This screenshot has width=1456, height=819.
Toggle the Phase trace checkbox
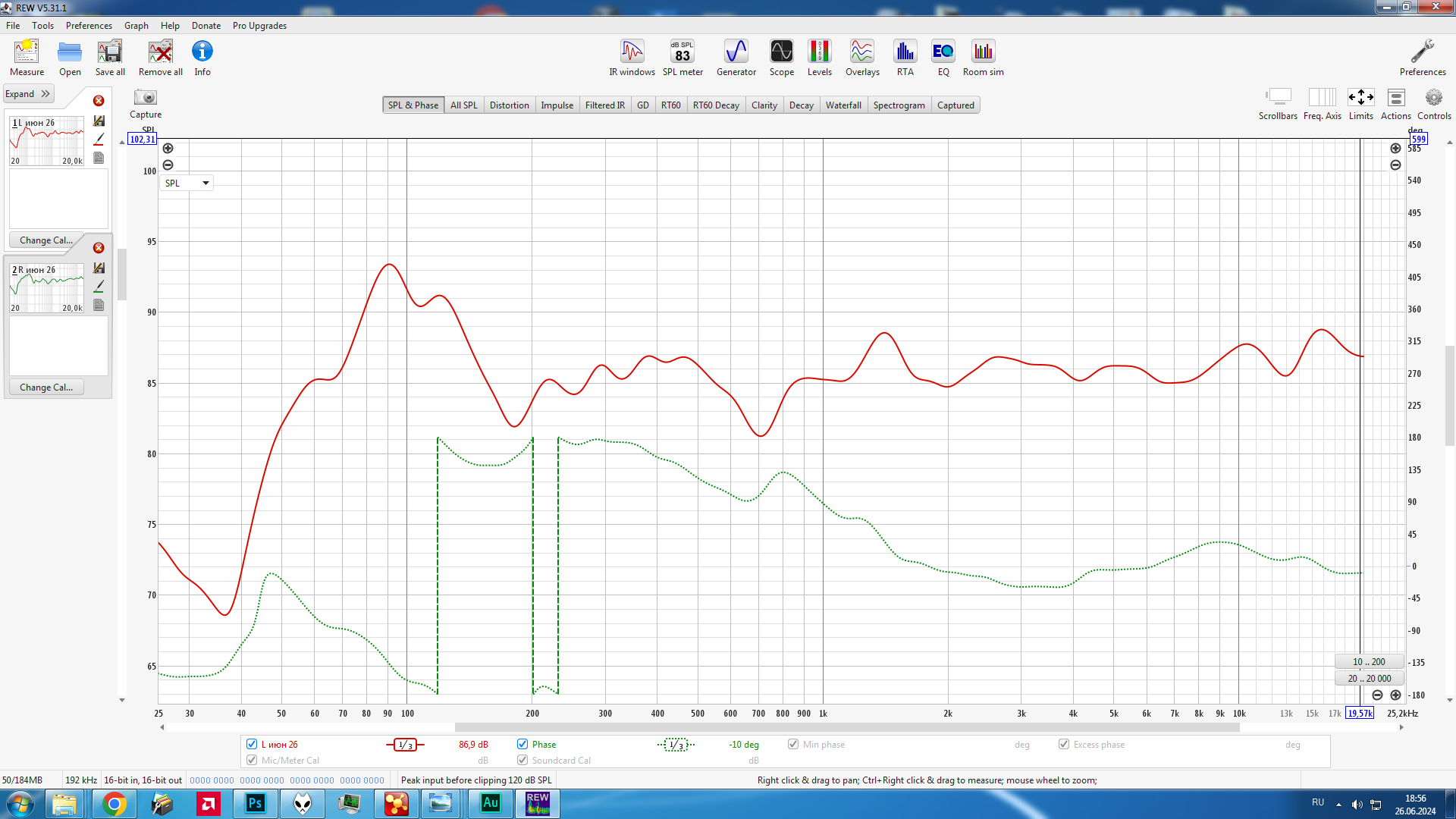tap(522, 744)
